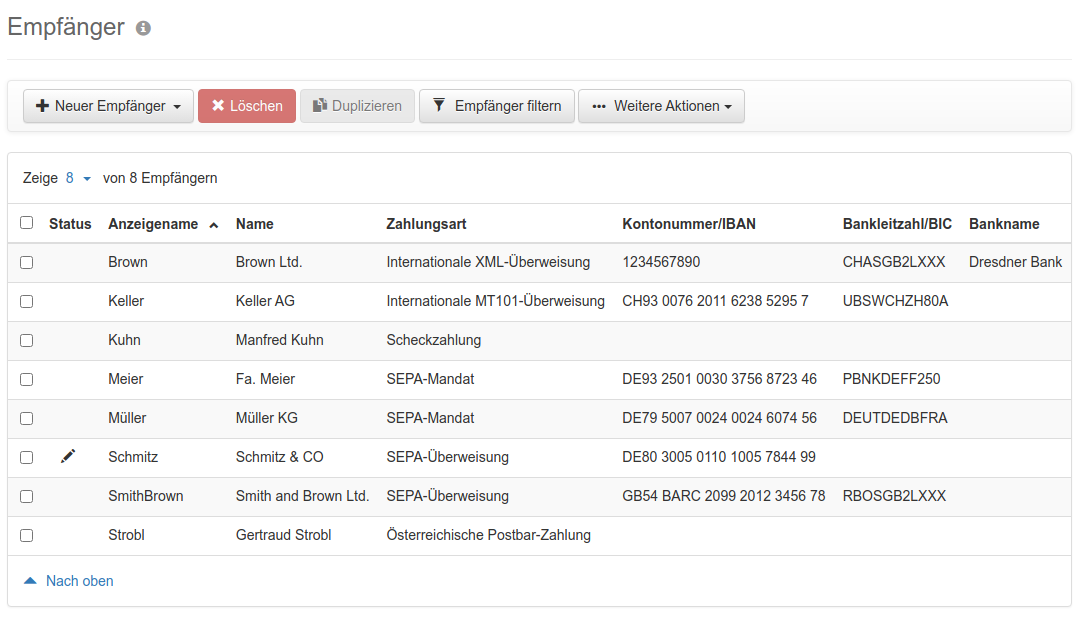Select the Müller row checkbox
This screenshot has width=1080, height=617.
click(27, 419)
